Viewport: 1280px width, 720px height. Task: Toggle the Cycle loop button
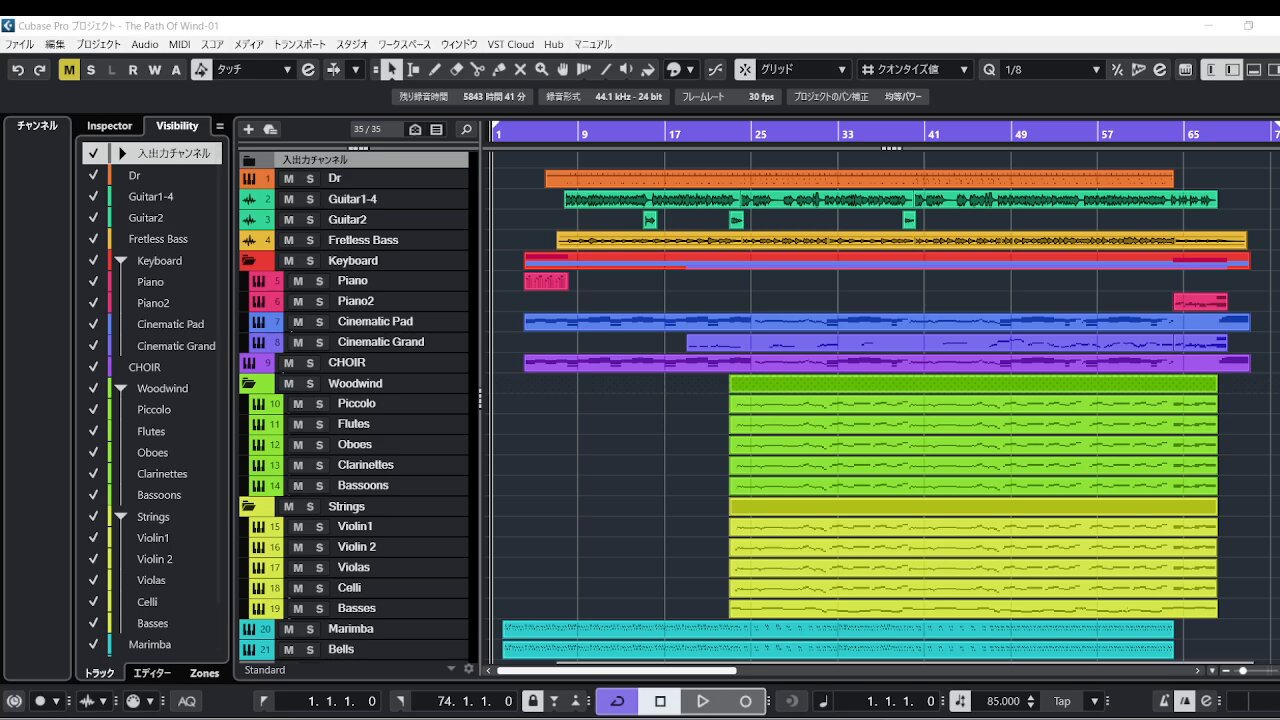tap(617, 701)
